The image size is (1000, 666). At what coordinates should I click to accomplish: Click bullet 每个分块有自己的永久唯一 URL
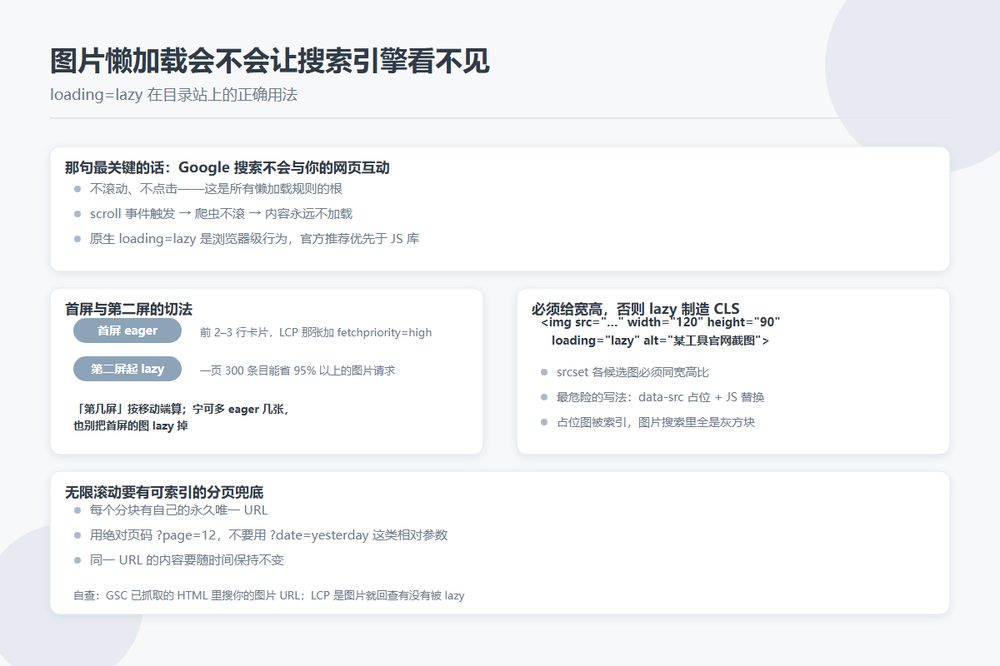(x=179, y=510)
